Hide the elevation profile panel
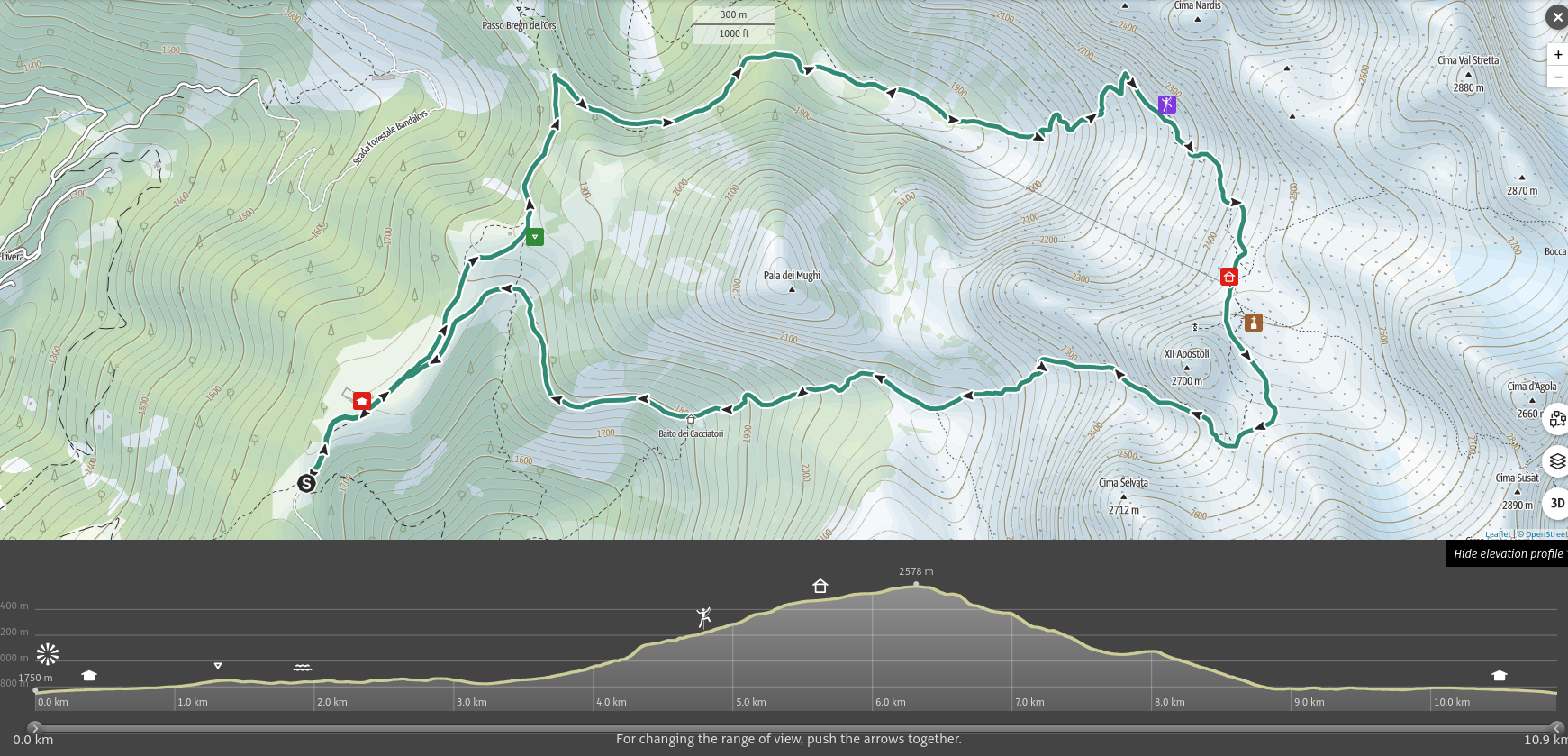1568x756 pixels. [1508, 553]
